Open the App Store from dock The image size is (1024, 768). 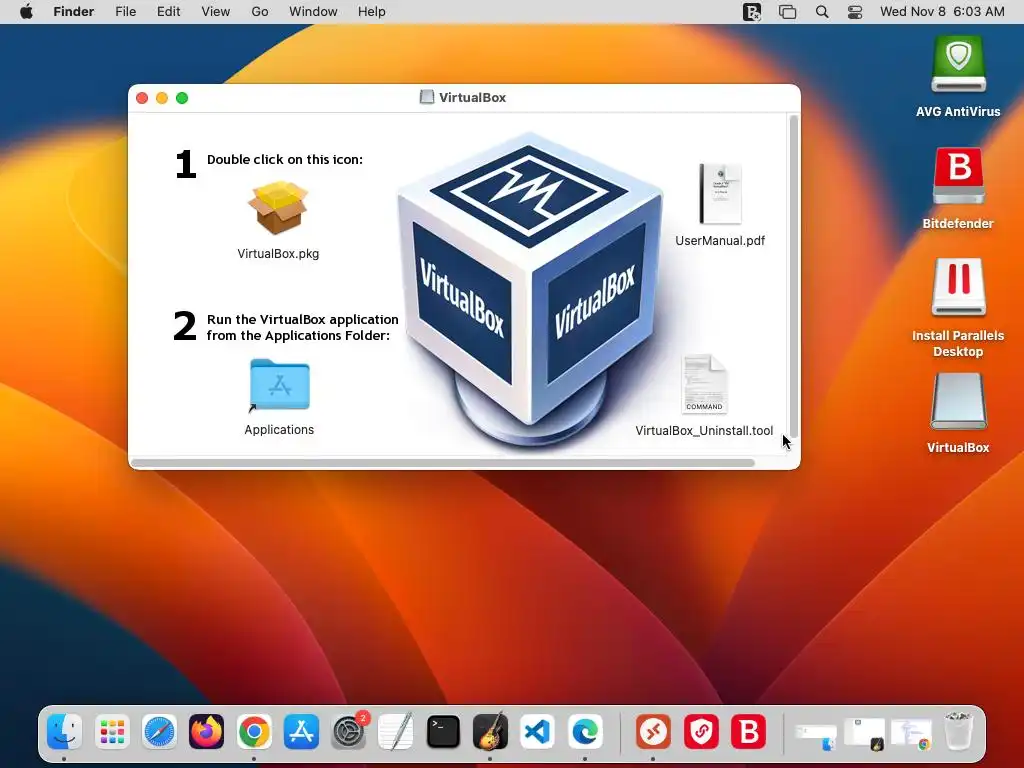(301, 731)
